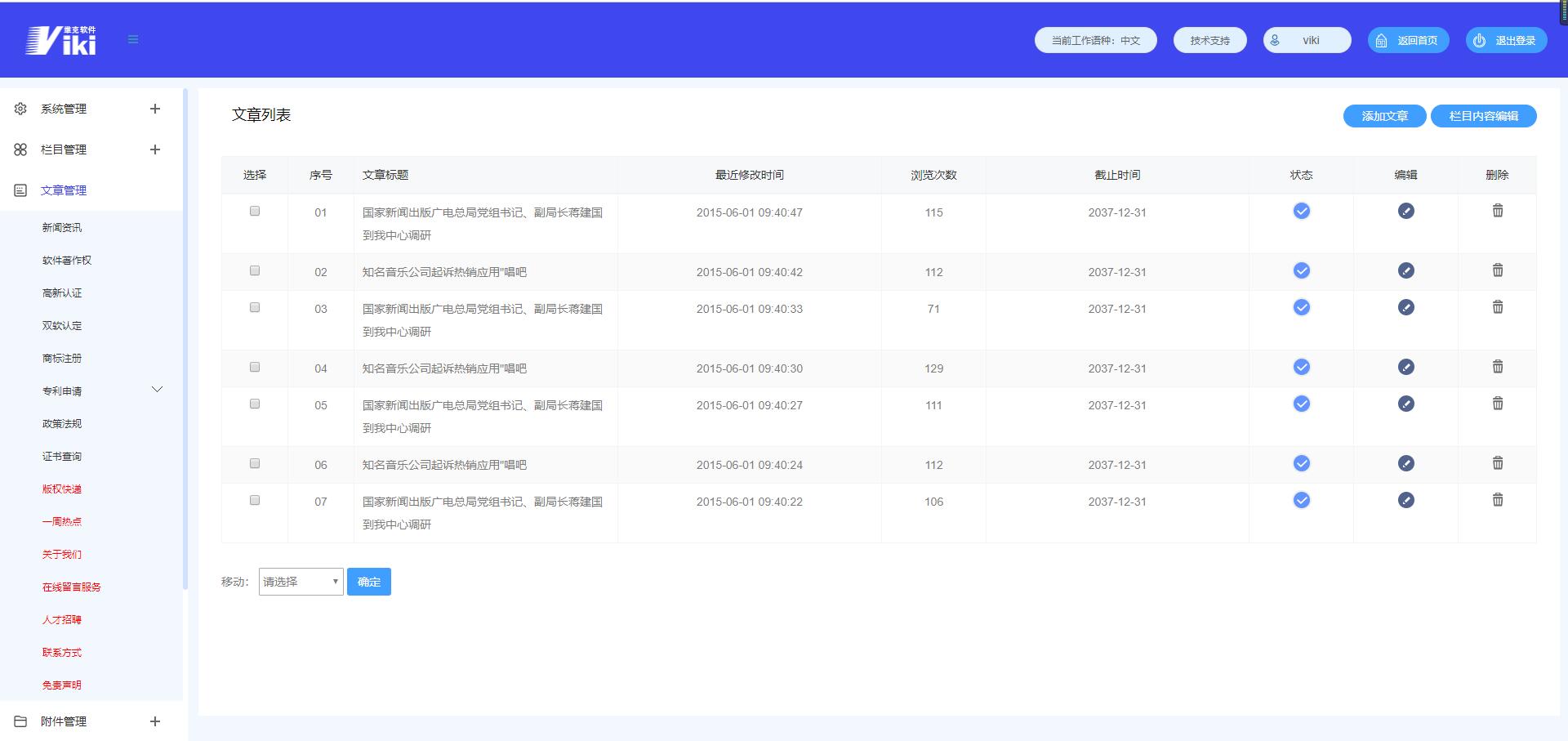Image resolution: width=1568 pixels, height=741 pixels.
Task: Toggle the sidebar hamburger menu icon
Action: coord(133,39)
